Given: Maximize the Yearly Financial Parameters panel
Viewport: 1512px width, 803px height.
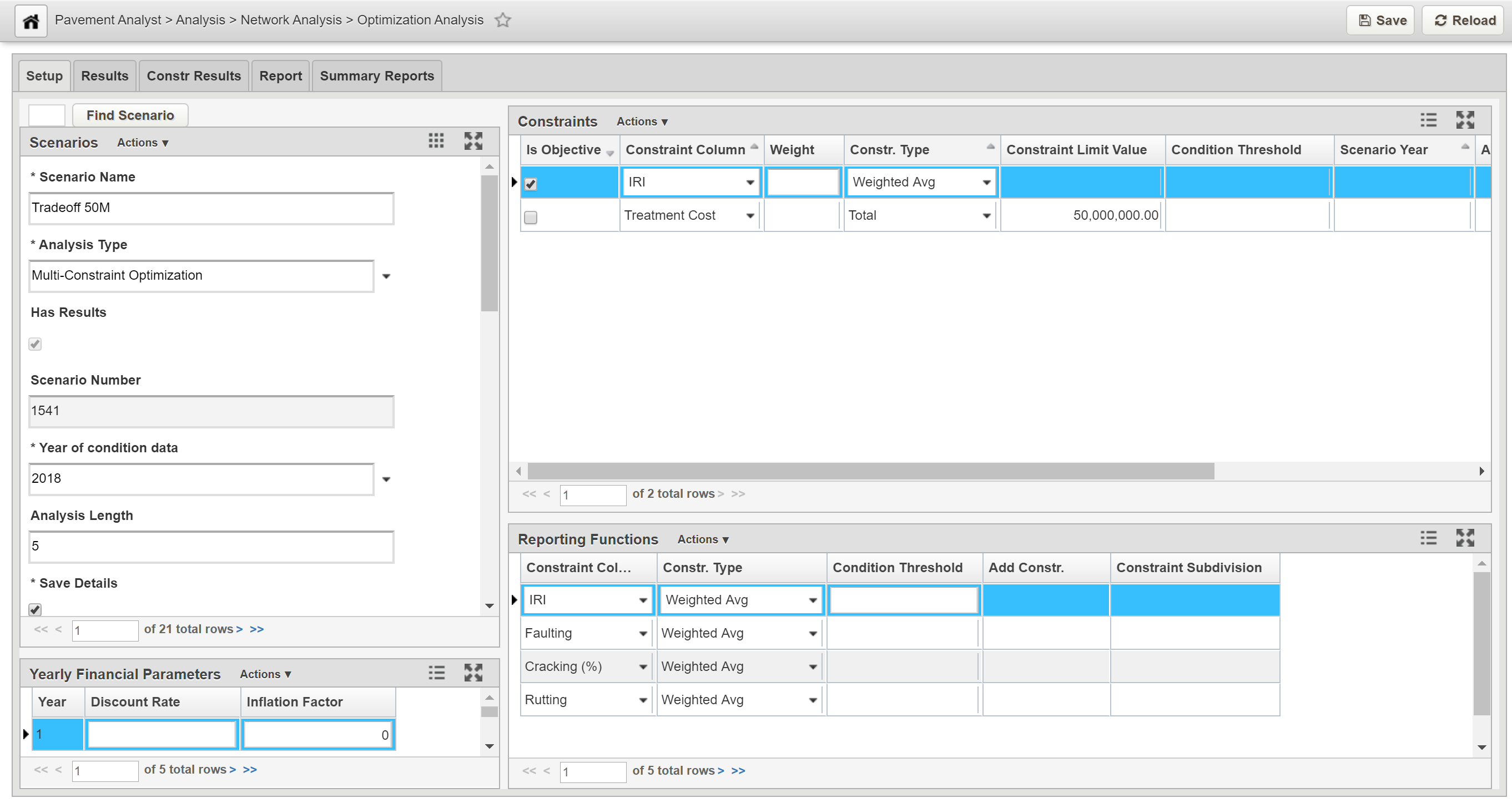Looking at the screenshot, I should click(x=473, y=673).
